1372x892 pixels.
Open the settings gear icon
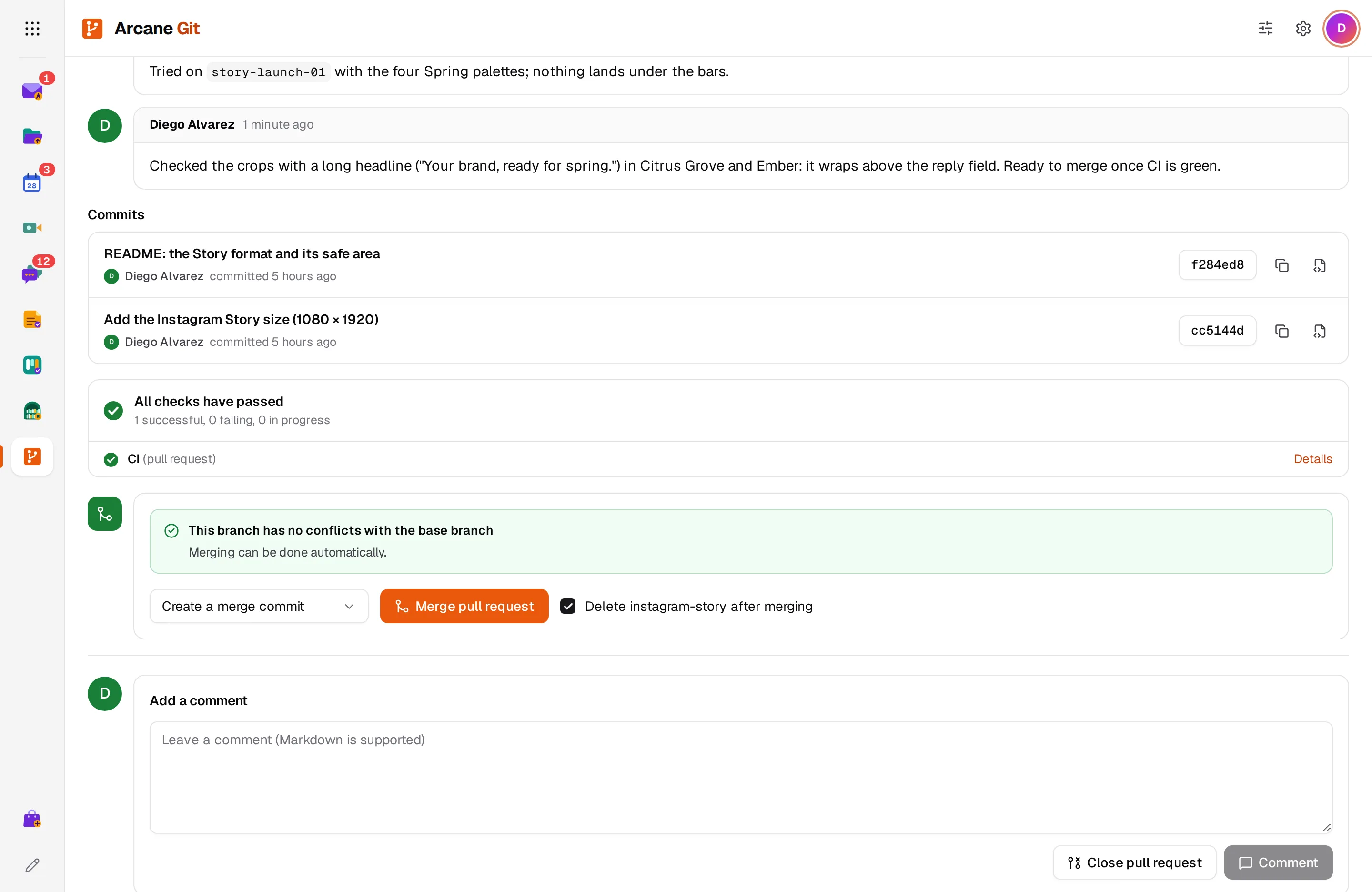[1303, 28]
